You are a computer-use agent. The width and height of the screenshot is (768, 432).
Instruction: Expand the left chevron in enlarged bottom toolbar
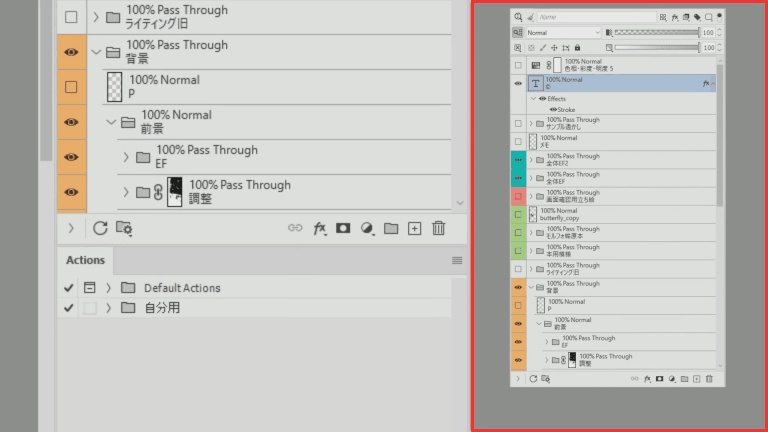[71, 228]
